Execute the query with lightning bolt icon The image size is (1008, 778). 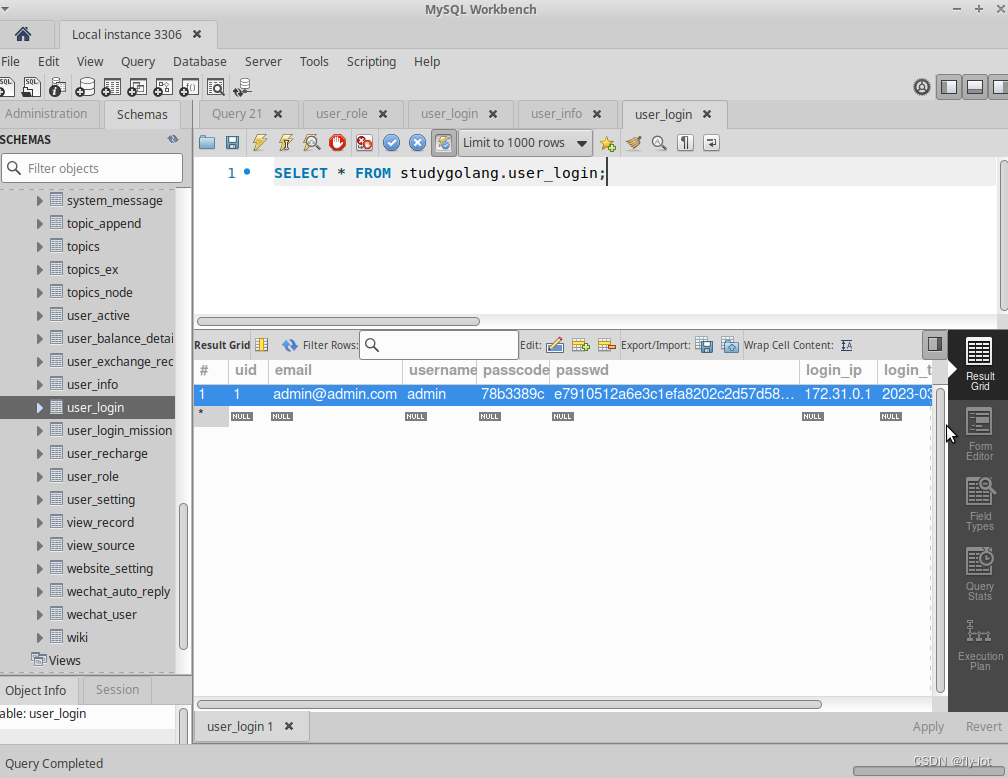(x=259, y=142)
